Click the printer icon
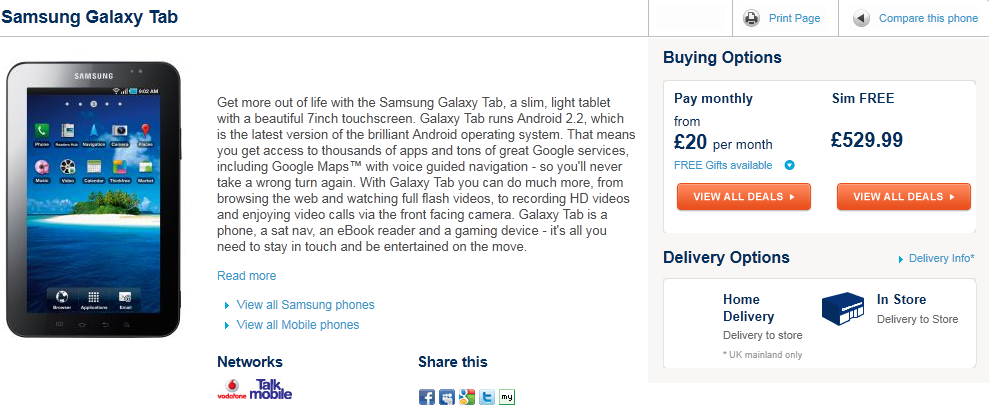 click(x=752, y=18)
